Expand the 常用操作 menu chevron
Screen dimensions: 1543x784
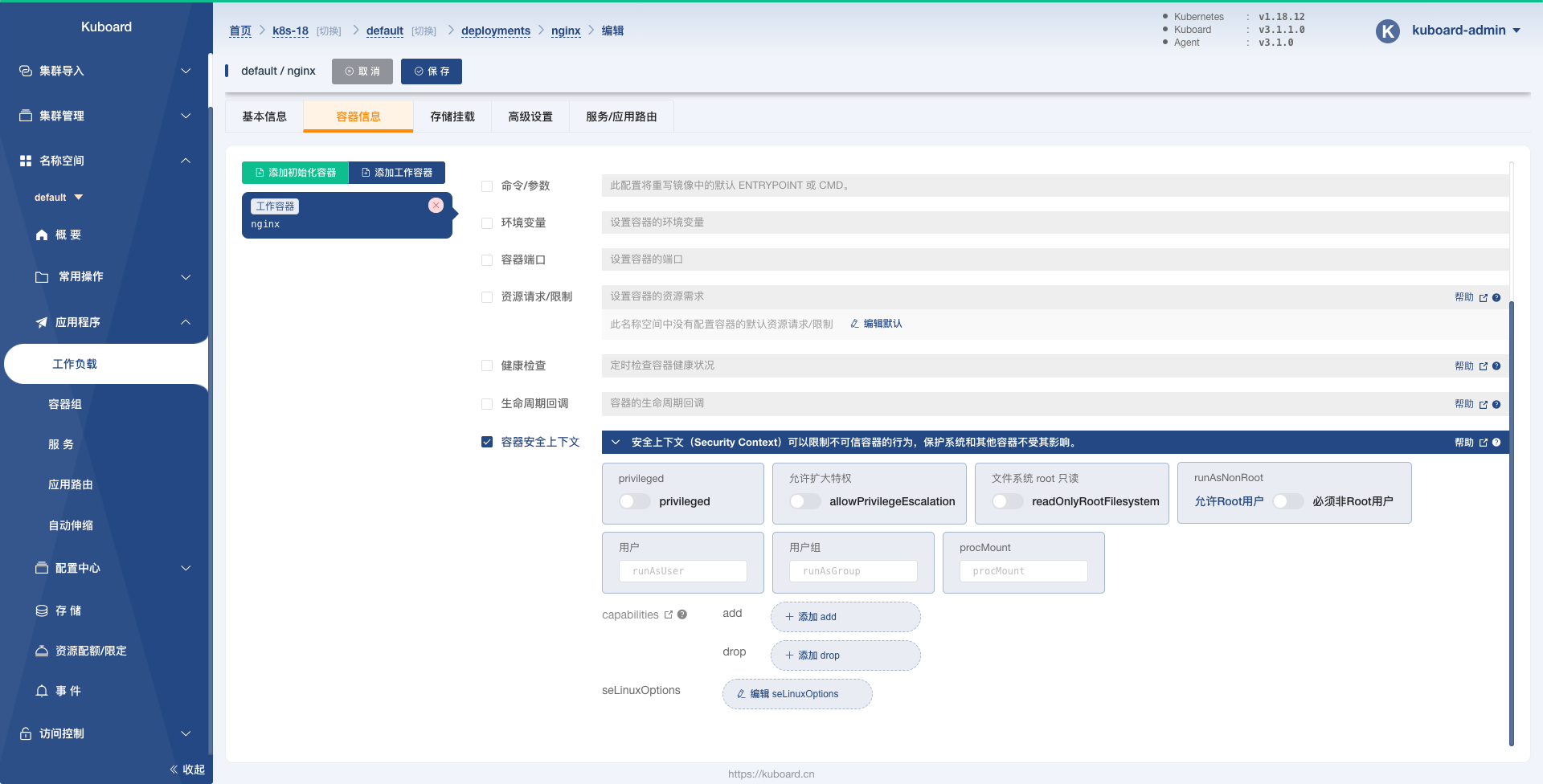(186, 277)
